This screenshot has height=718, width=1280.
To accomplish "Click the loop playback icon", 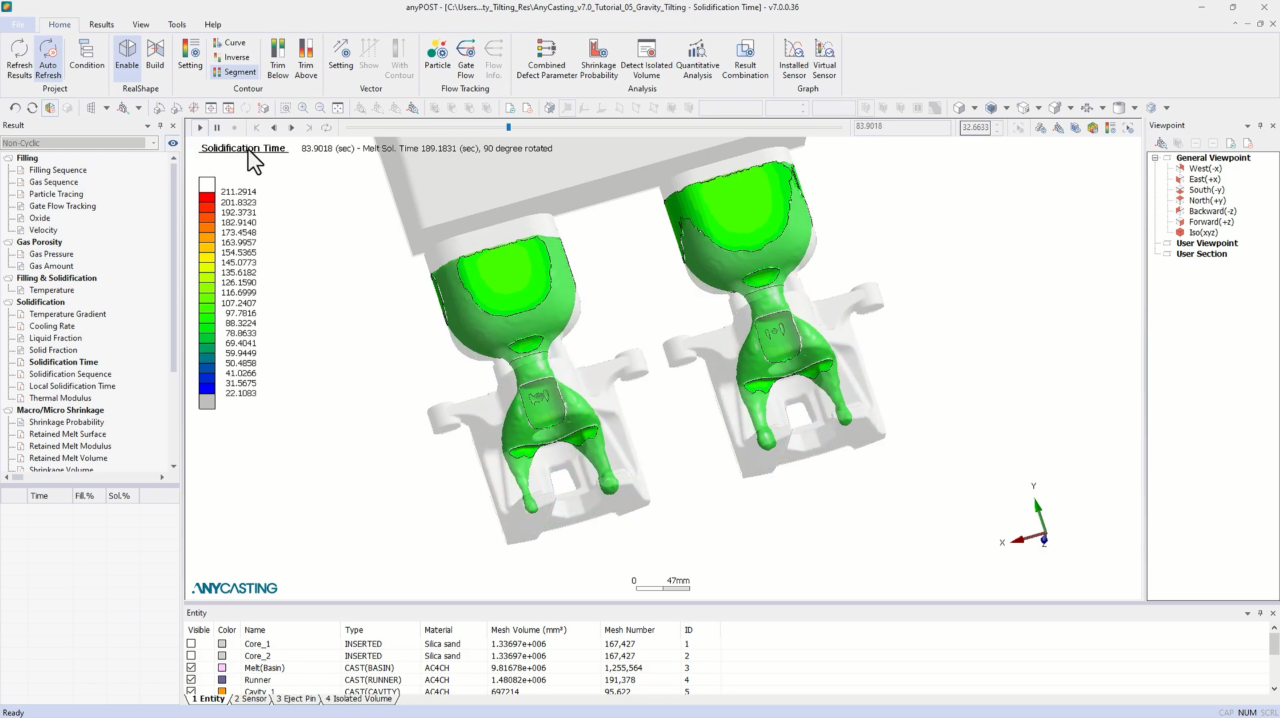I will tap(327, 128).
